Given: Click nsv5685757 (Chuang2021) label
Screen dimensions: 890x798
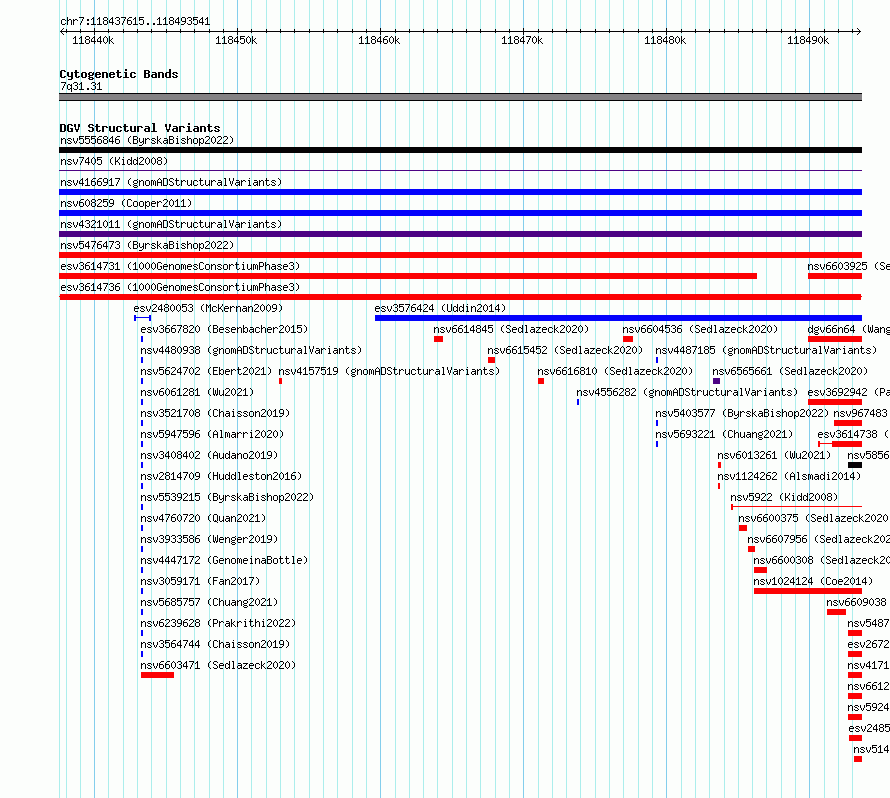Looking at the screenshot, I should pos(209,602).
